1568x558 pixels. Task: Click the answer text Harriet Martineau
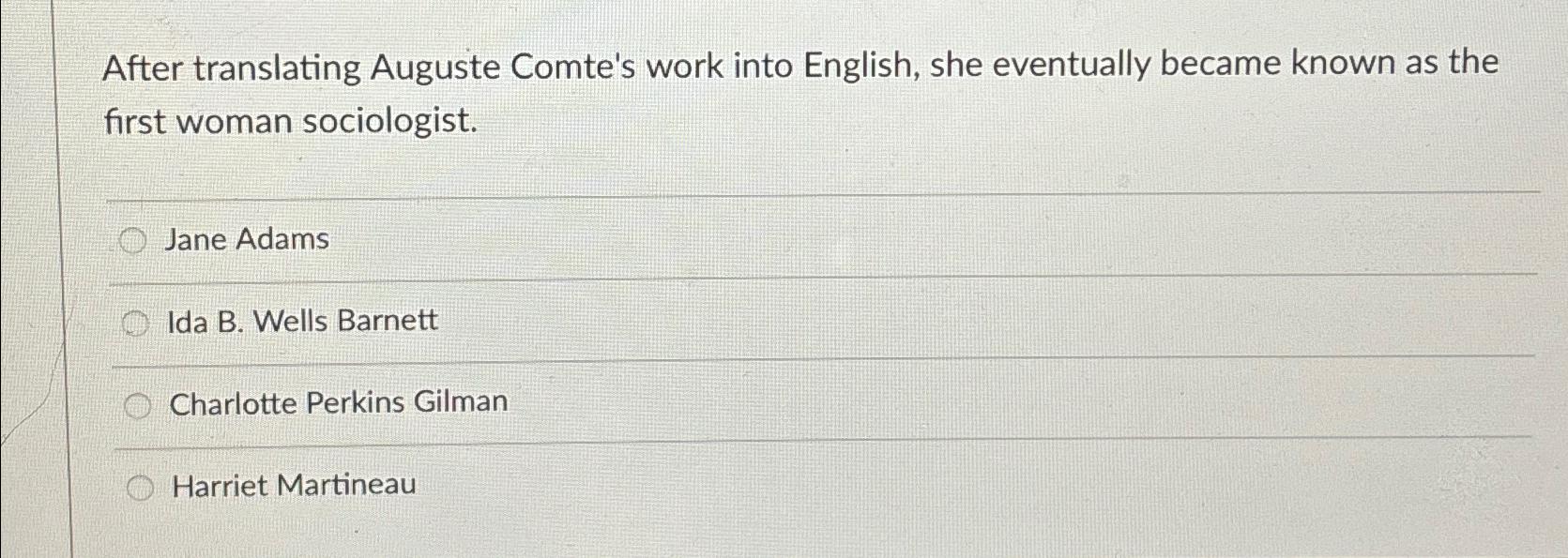pyautogui.click(x=293, y=484)
